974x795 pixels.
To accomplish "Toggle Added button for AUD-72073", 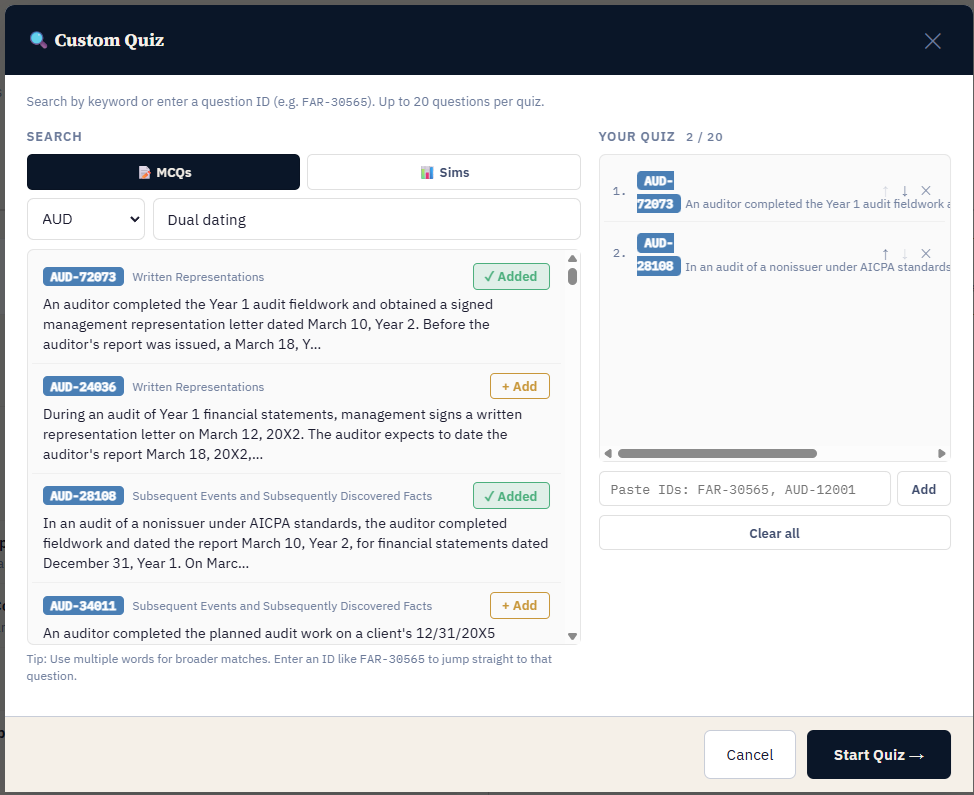I will 511,276.
